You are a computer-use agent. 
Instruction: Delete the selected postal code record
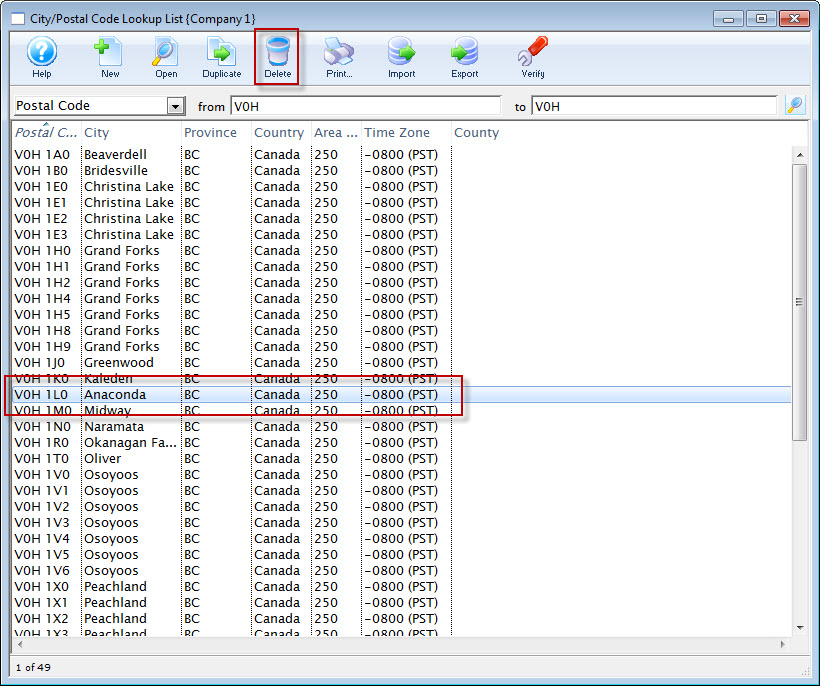coord(277,57)
